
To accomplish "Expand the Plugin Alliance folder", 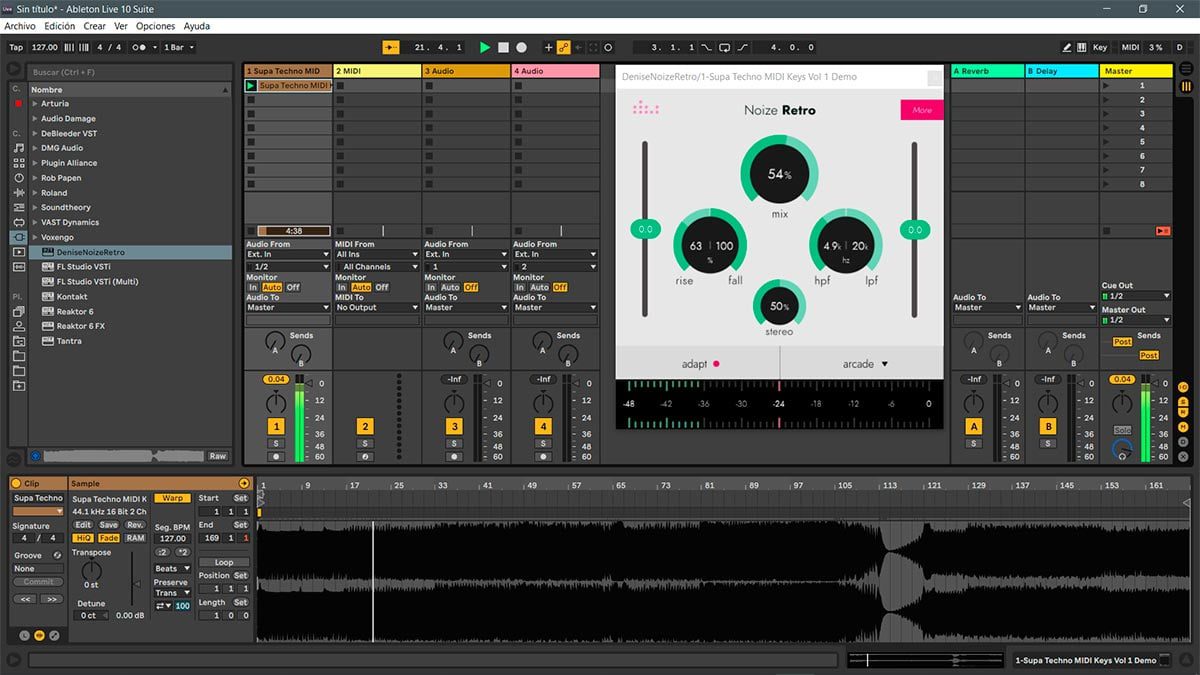I will point(35,163).
